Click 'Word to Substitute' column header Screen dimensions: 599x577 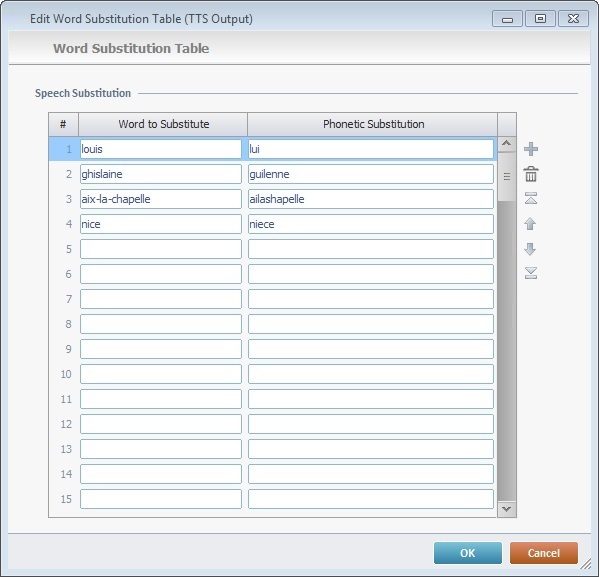(x=164, y=124)
